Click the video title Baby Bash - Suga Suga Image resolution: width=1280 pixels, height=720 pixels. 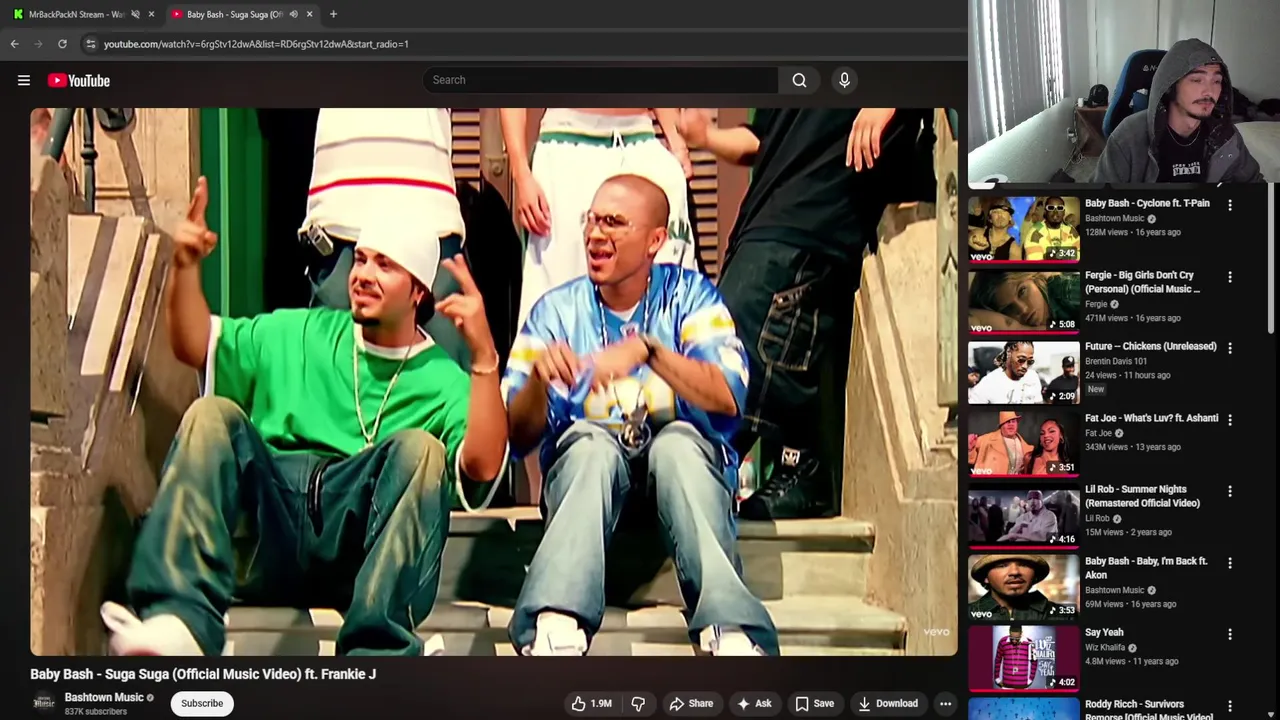(203, 674)
